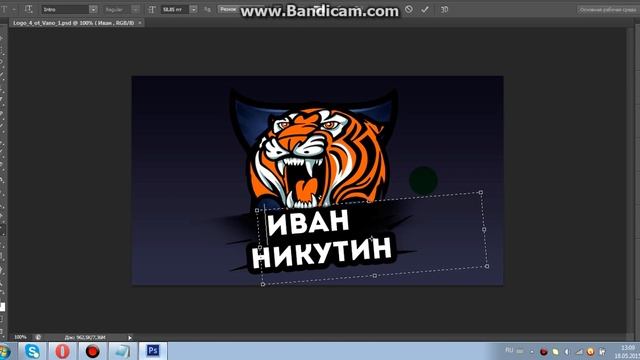
Task: Click the font size value field
Action: tap(175, 9)
